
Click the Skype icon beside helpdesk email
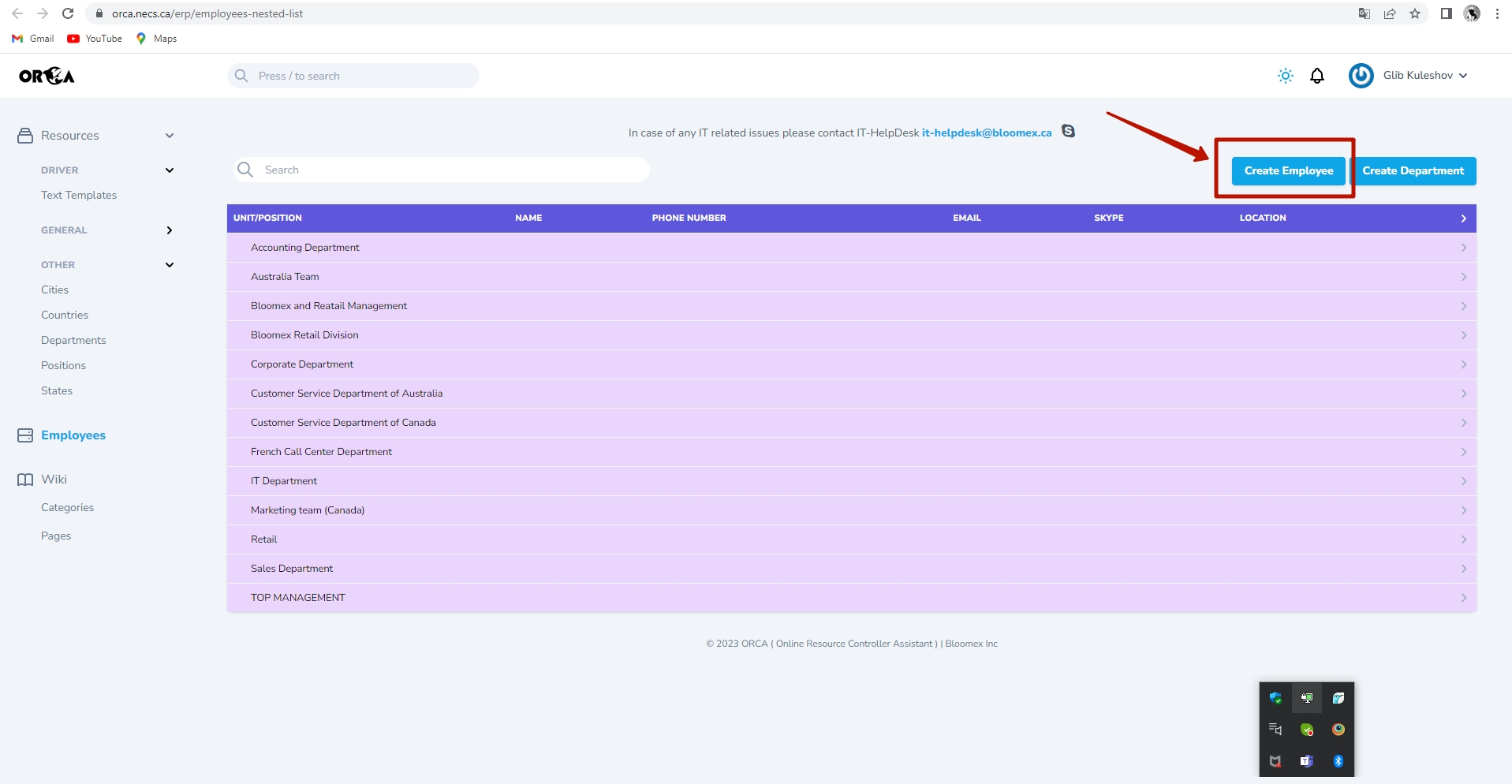point(1068,131)
